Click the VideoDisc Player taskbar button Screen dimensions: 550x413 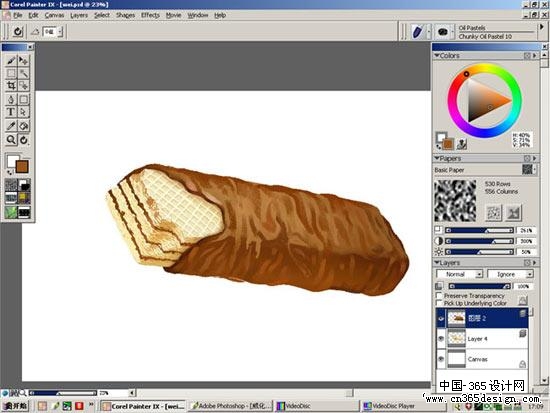coord(389,406)
